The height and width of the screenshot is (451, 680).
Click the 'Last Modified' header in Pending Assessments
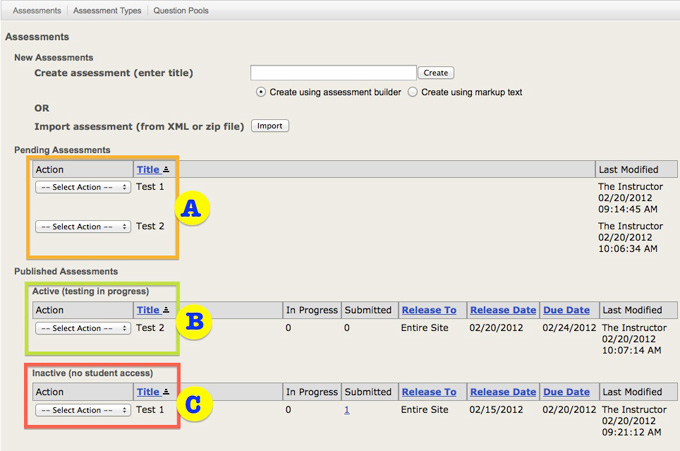click(x=628, y=170)
